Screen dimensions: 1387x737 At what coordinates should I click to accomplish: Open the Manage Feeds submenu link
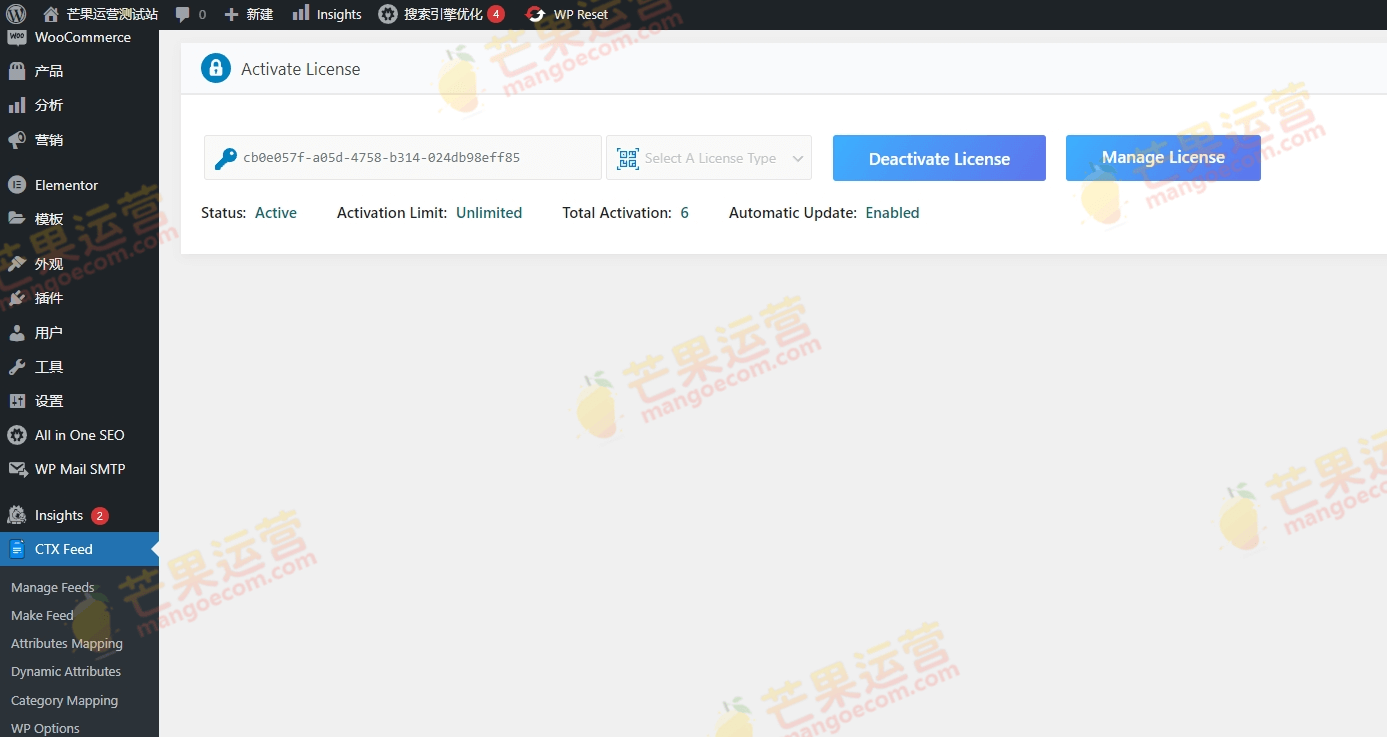52,588
